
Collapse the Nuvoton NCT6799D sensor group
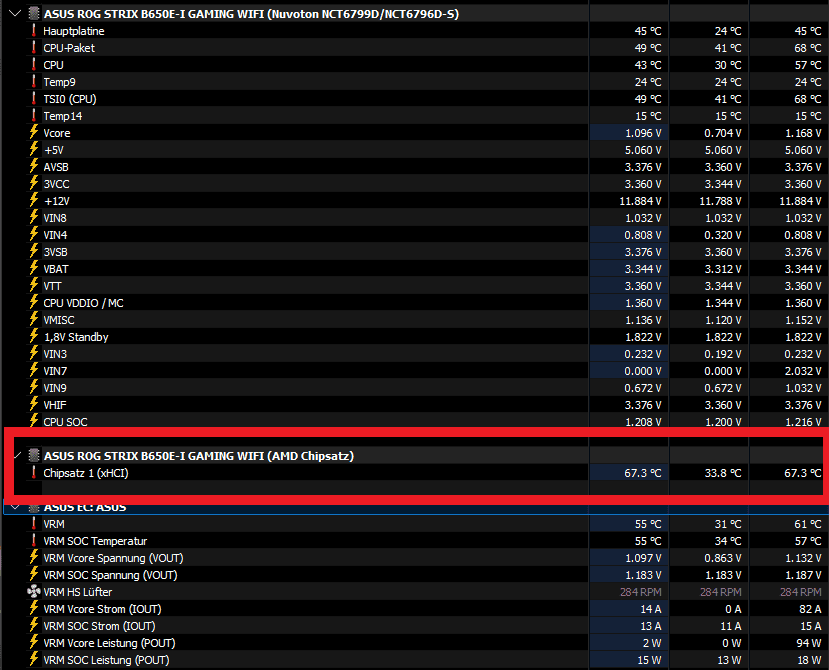point(15,14)
